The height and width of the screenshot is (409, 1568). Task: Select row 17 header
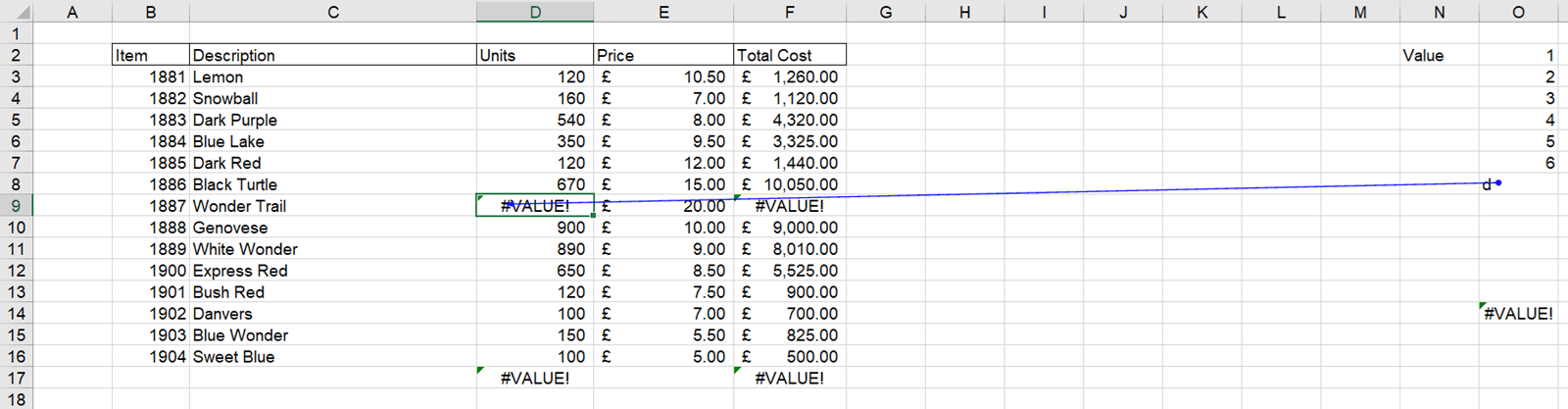pyautogui.click(x=17, y=379)
